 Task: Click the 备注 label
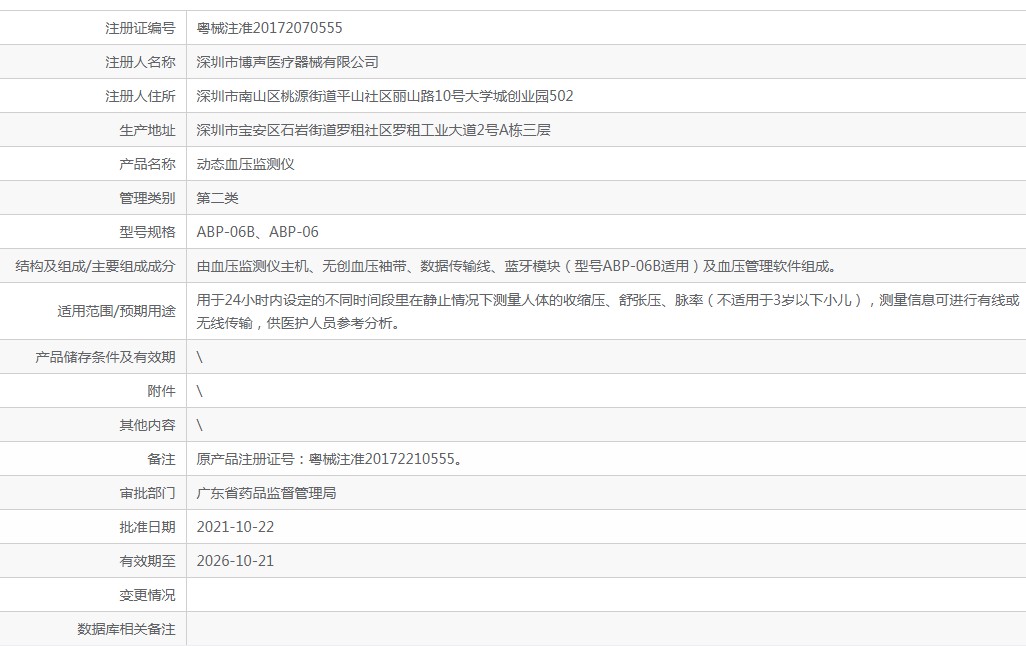(162, 459)
